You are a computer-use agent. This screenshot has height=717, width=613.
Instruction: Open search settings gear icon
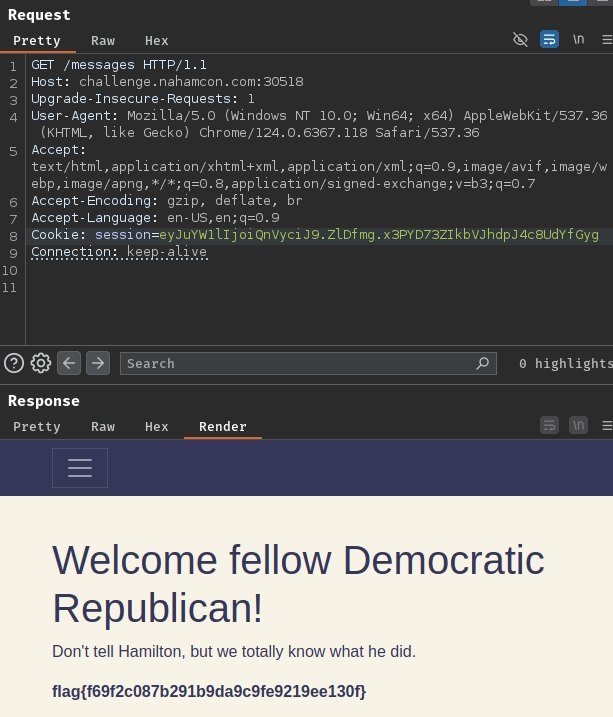point(41,363)
